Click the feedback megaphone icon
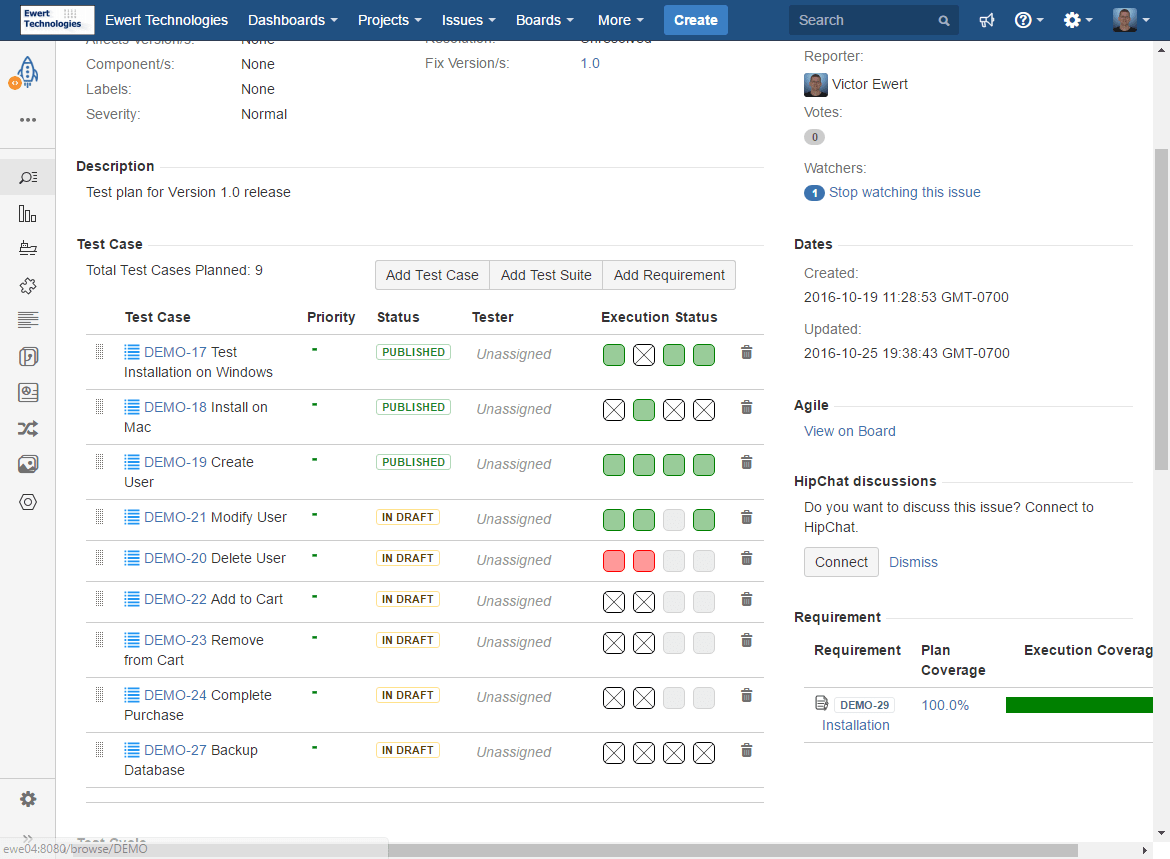Image resolution: width=1170 pixels, height=859 pixels. 986,20
